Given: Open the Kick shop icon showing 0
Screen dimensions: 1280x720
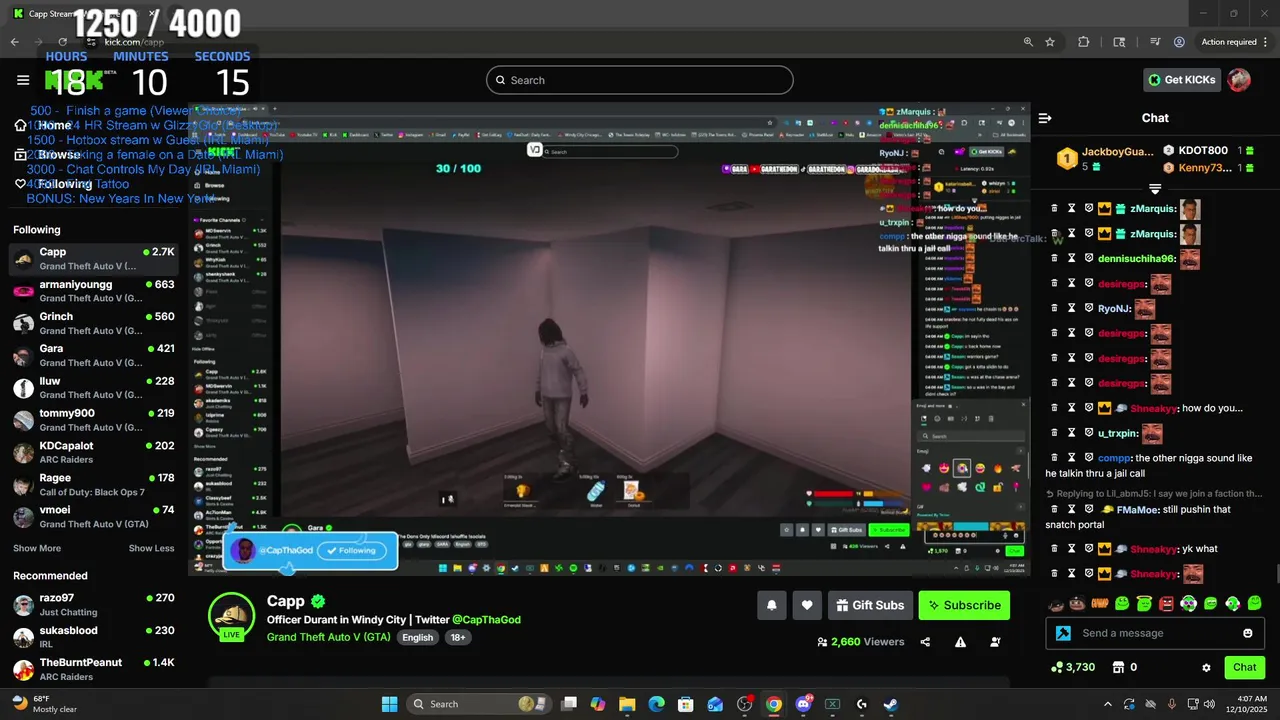Looking at the screenshot, I should [1124, 667].
